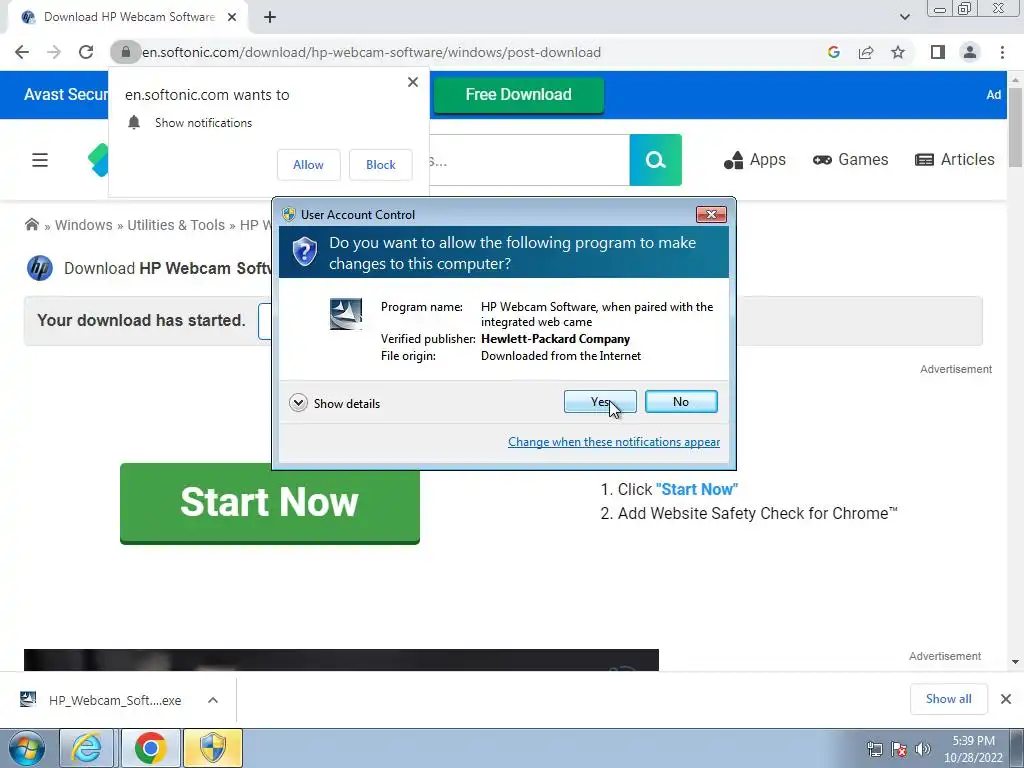Open the Softonic hamburger menu
Image resolution: width=1024 pixels, height=768 pixels.
click(x=40, y=160)
